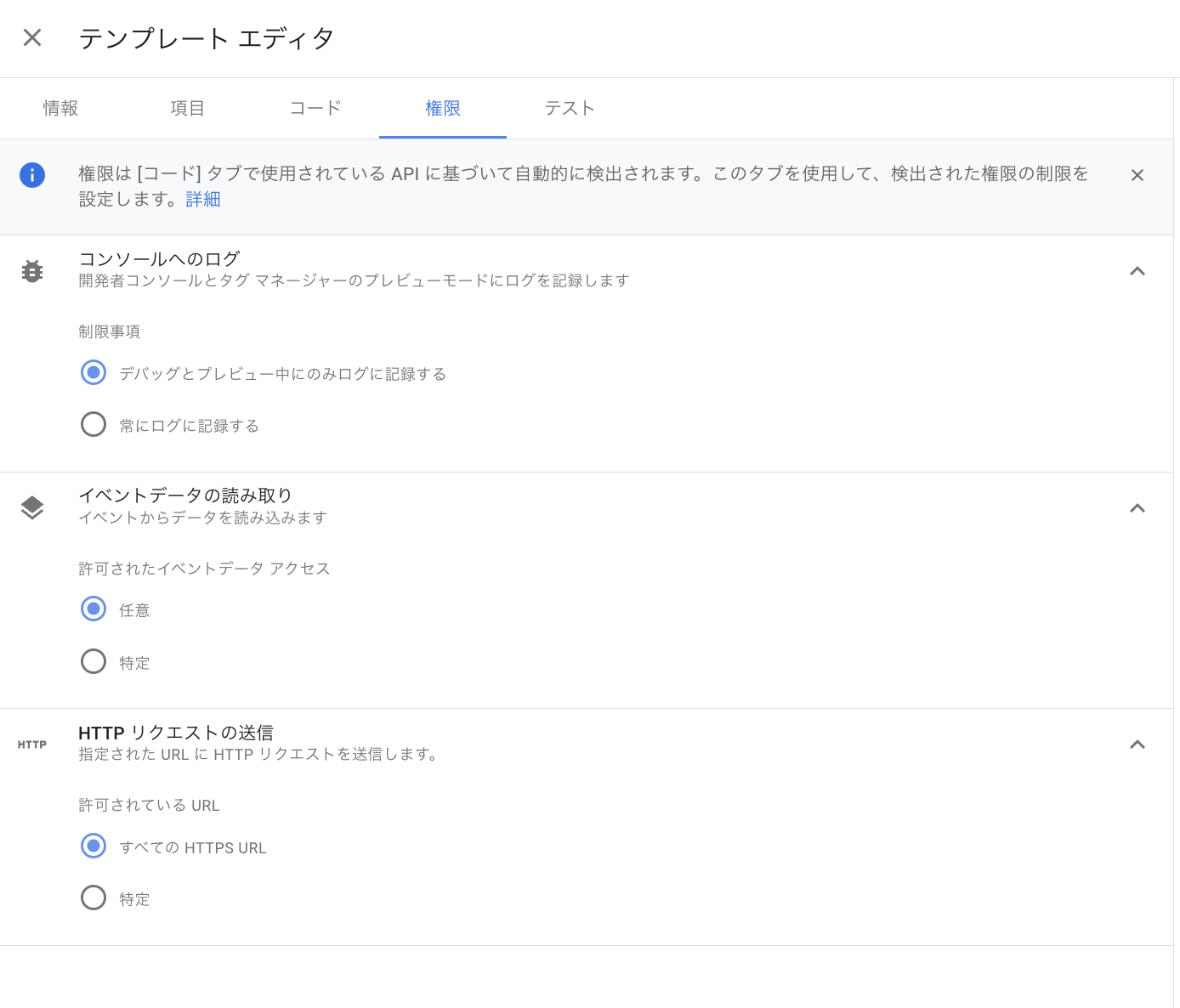Image resolution: width=1180 pixels, height=1008 pixels.
Task: Choose 特定 under 許可されている URL
Action: 94,898
